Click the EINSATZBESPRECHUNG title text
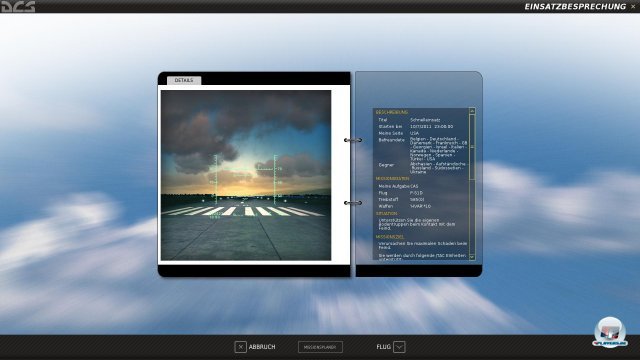 coord(575,7)
